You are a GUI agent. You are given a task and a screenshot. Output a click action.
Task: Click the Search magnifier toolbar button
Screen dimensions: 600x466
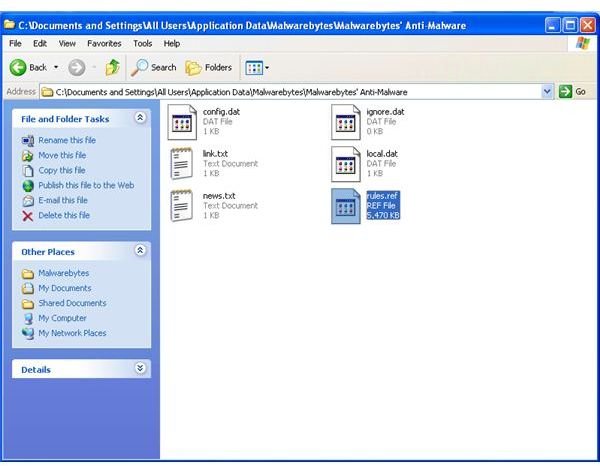[154, 68]
